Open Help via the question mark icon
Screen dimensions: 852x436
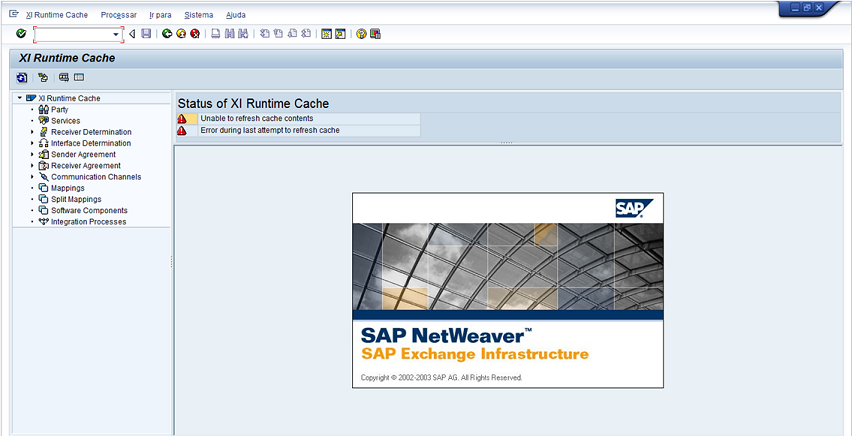[361, 34]
